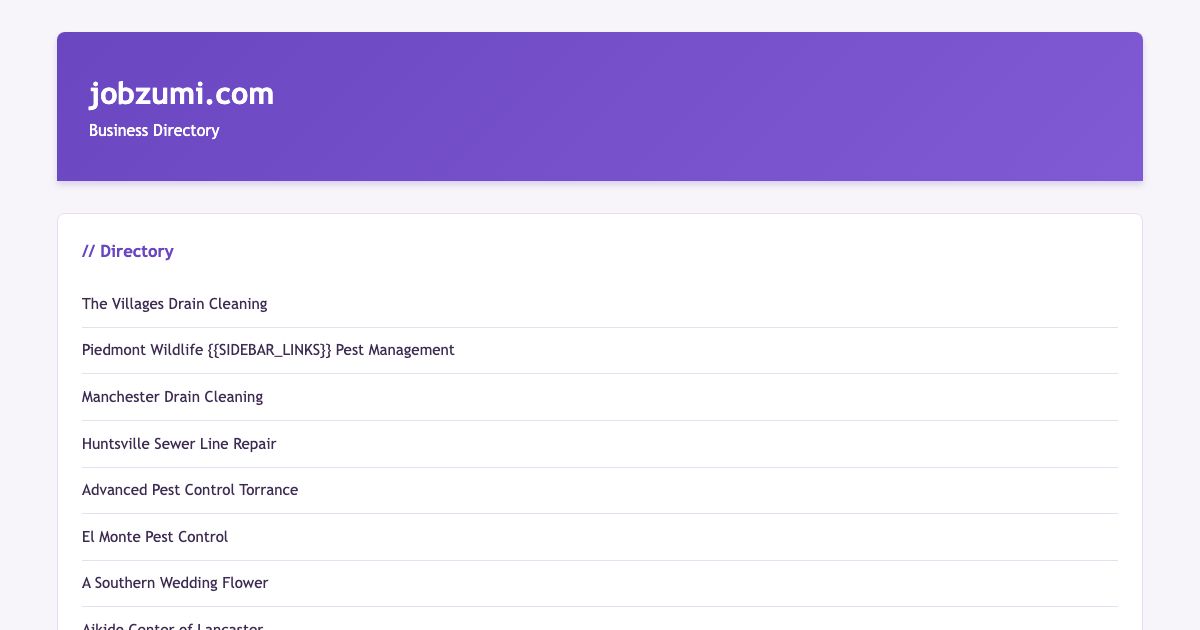Viewport: 1200px width, 630px height.
Task: Select Manchester Drain Cleaning entry
Action: tap(172, 397)
